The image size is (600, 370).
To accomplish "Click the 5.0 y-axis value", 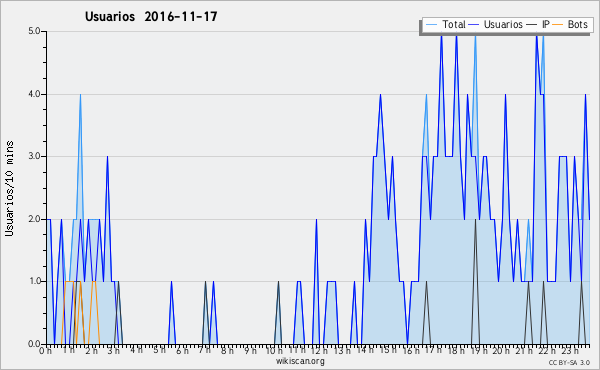I will point(34,31).
